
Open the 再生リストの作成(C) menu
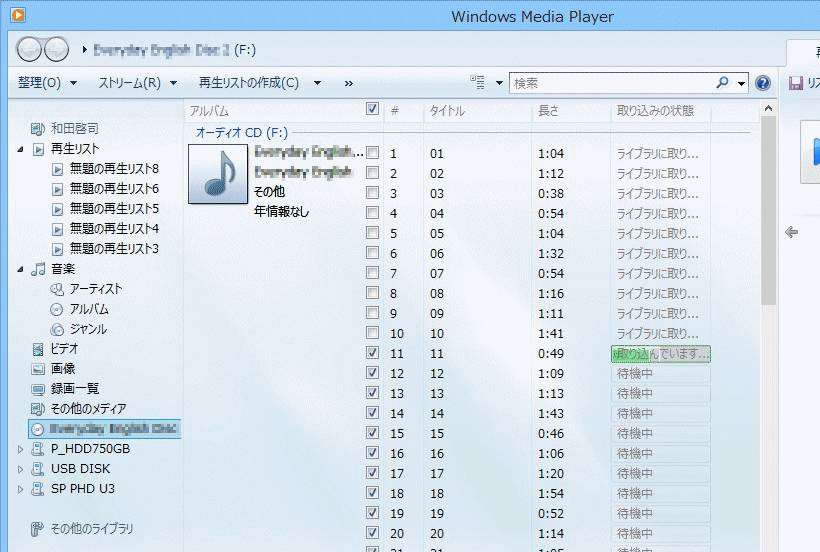click(x=259, y=83)
